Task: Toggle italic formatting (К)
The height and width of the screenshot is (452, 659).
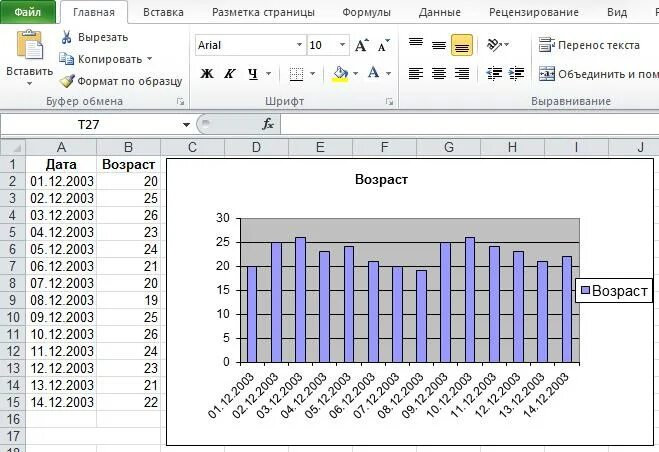Action: [x=229, y=74]
